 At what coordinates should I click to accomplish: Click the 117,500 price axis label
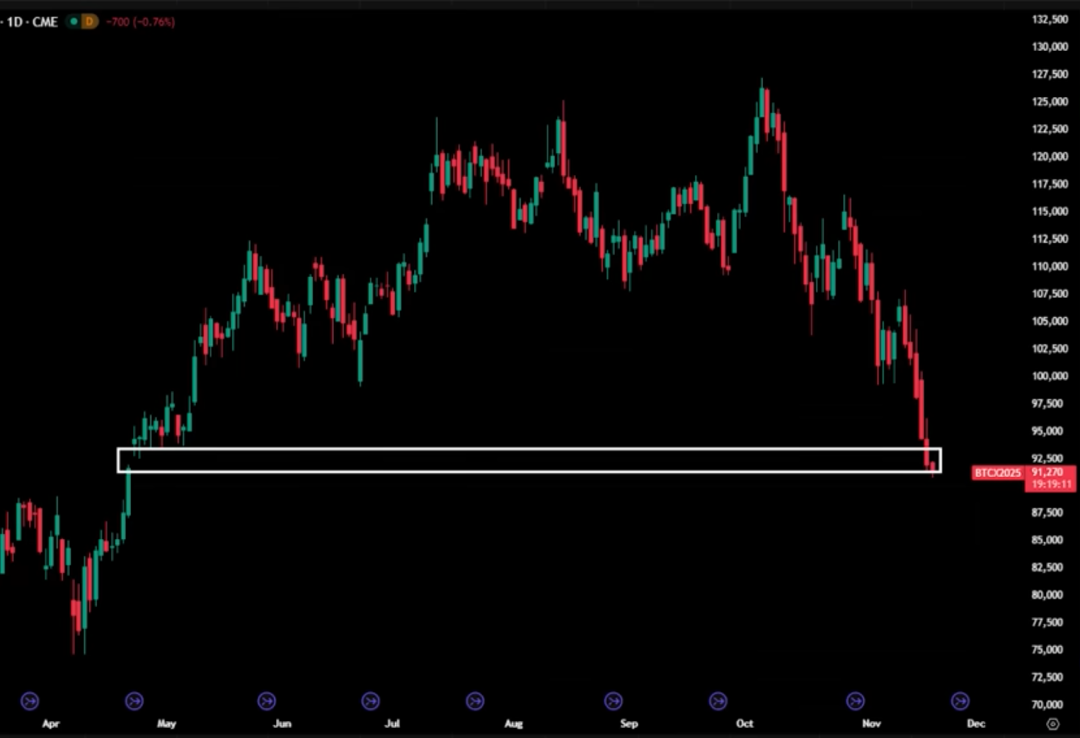(1050, 184)
